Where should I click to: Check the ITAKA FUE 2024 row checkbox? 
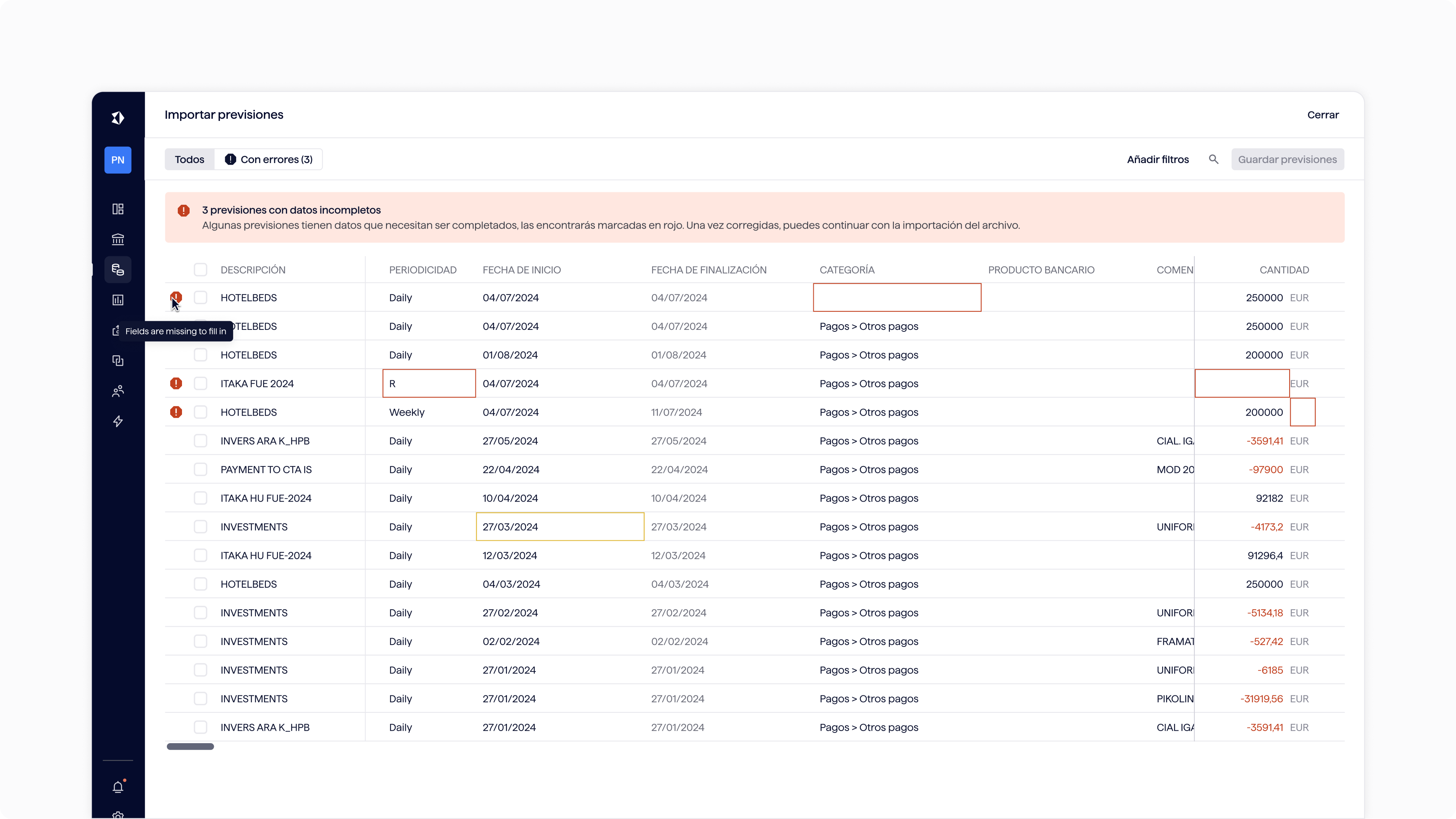coord(201,384)
